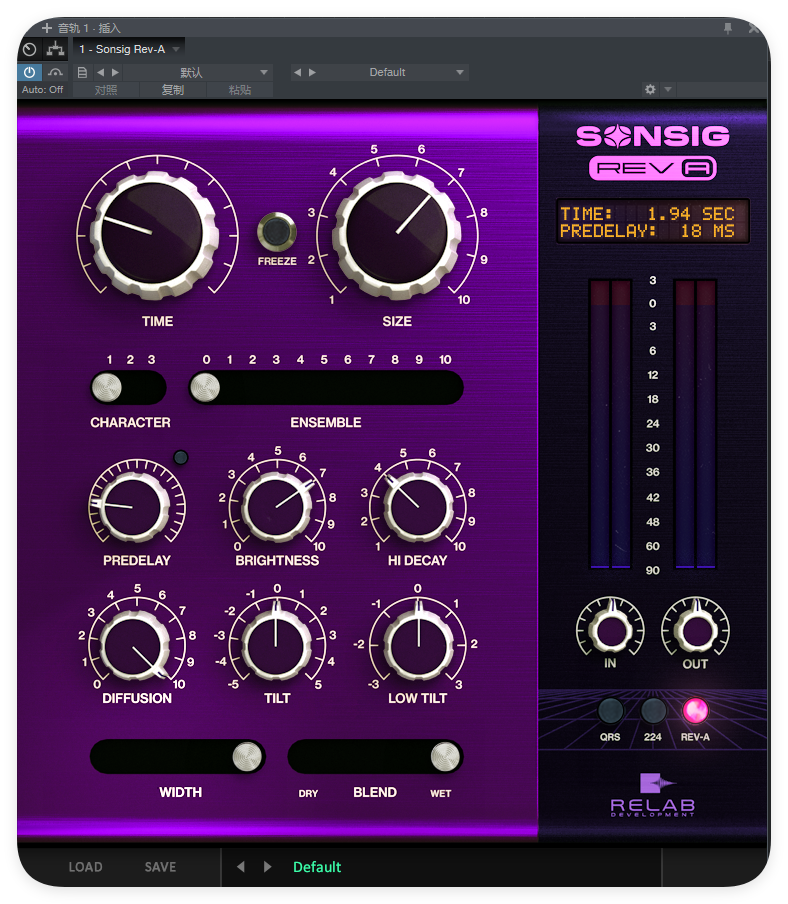Viewport: 788px width, 904px height.
Task: Click the 音轨 1 - 插入 title text
Action: 89,28
